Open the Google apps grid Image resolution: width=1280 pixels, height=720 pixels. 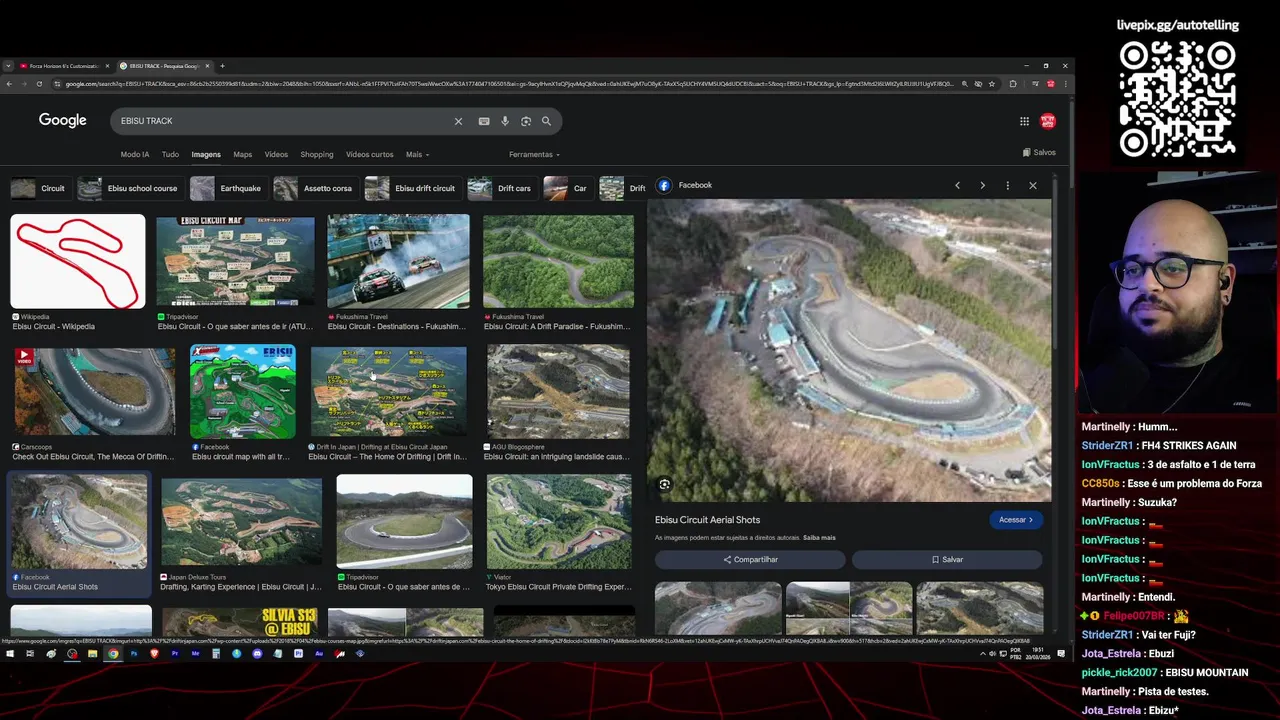[1024, 121]
